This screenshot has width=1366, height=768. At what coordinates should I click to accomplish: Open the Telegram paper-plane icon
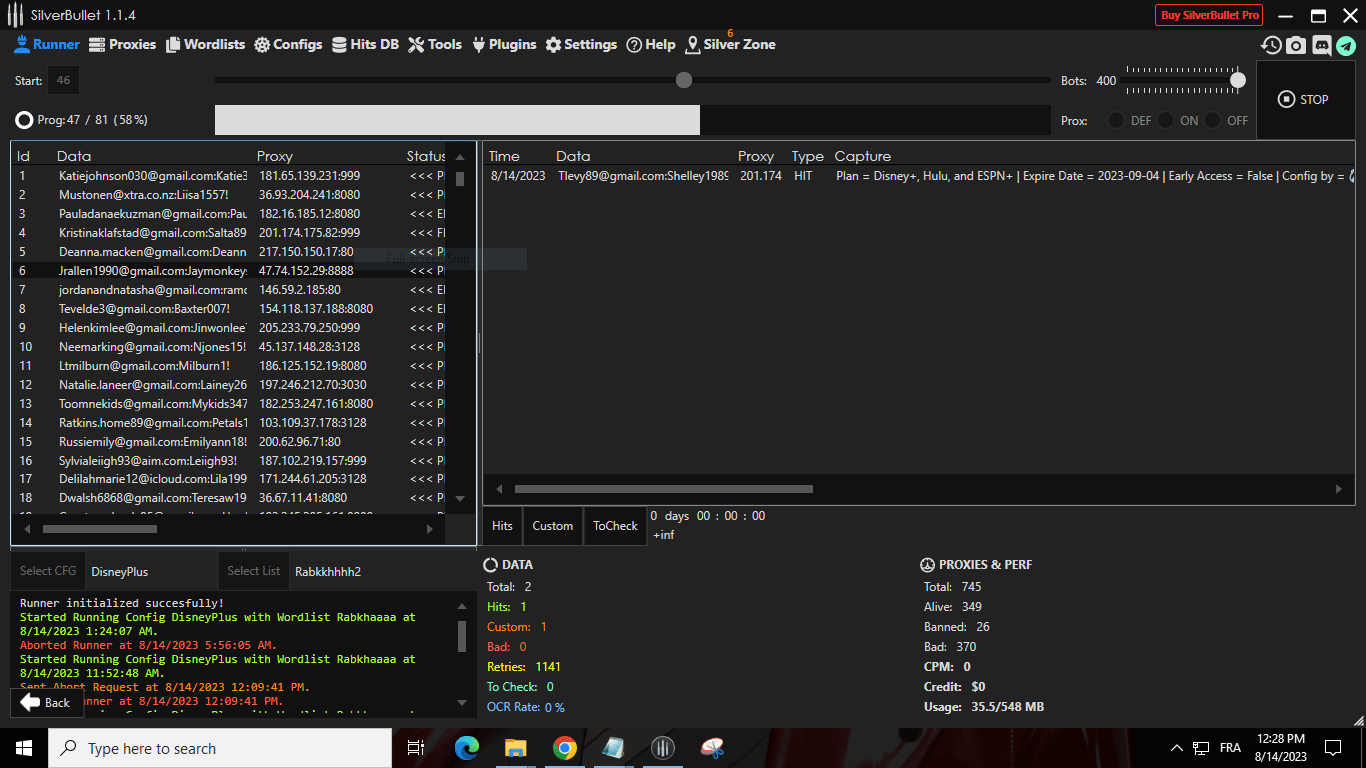1346,45
